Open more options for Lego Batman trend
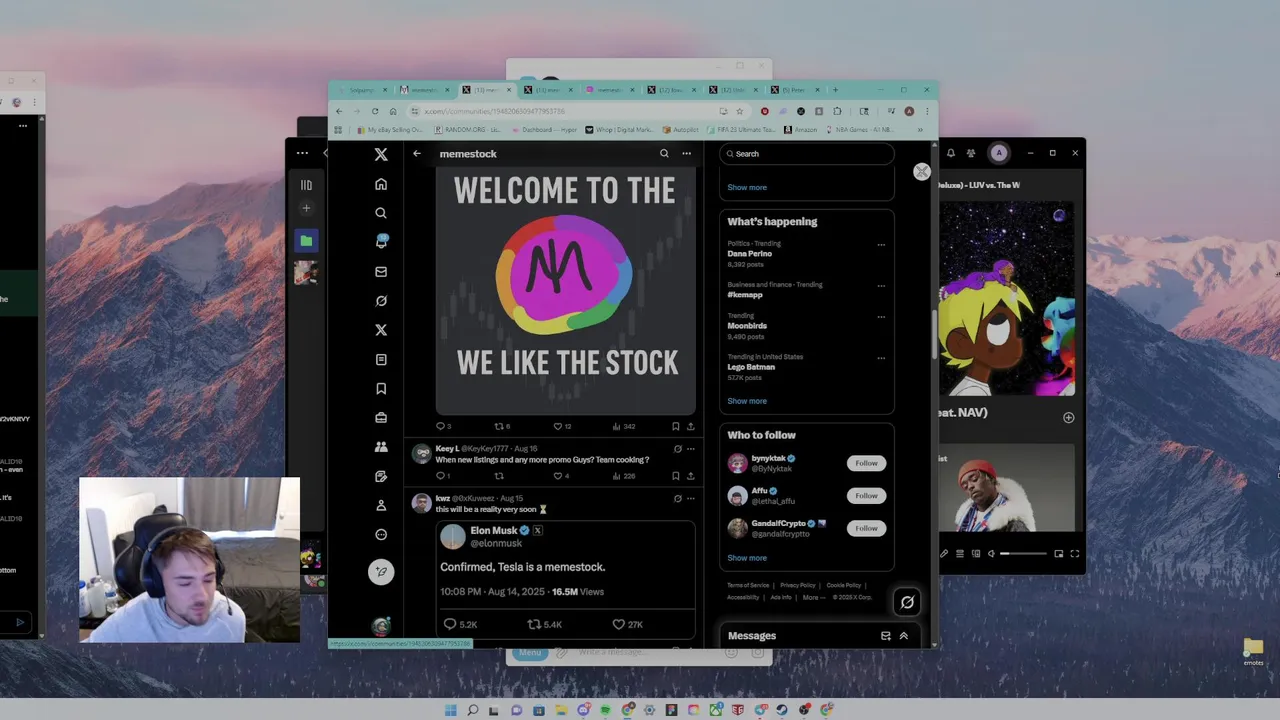Screen dimensions: 1280x720 881,357
